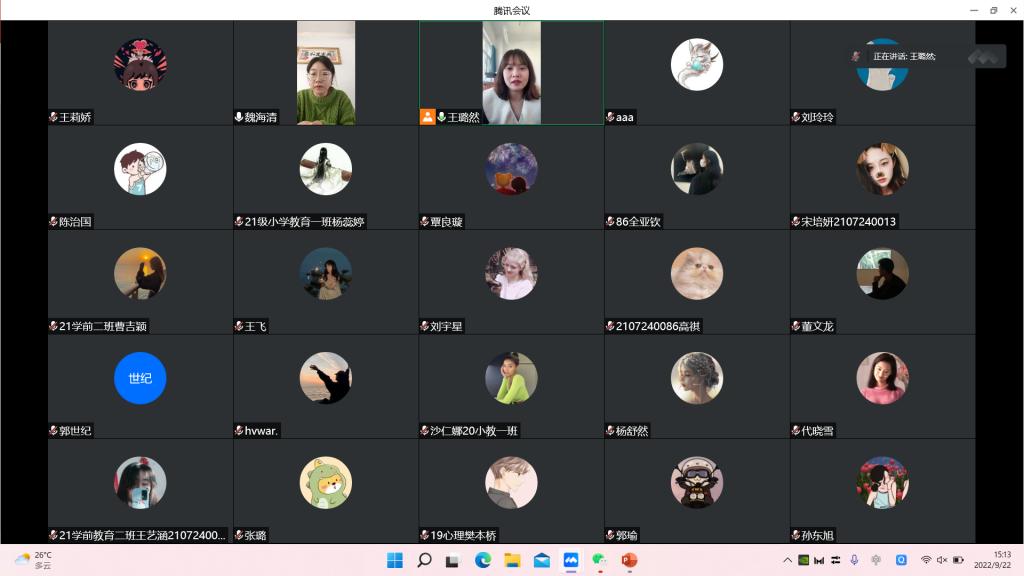
Task: Select 魏海清's video feed tile
Action: (326, 72)
